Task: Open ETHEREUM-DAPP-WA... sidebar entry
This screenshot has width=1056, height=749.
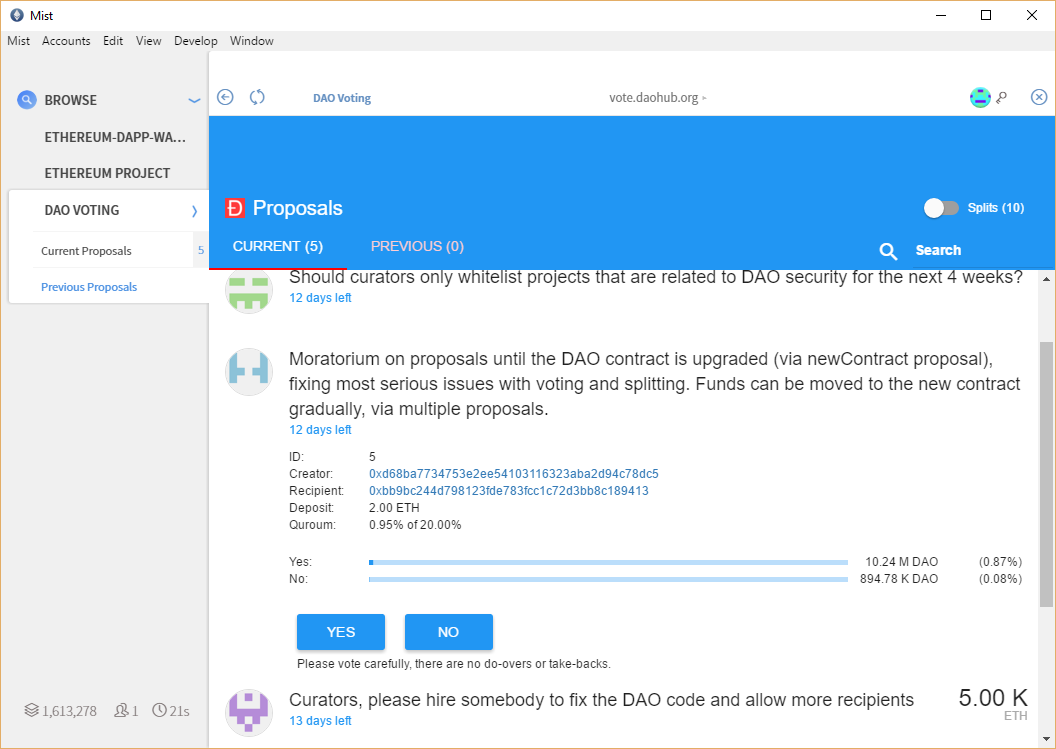Action: [114, 137]
